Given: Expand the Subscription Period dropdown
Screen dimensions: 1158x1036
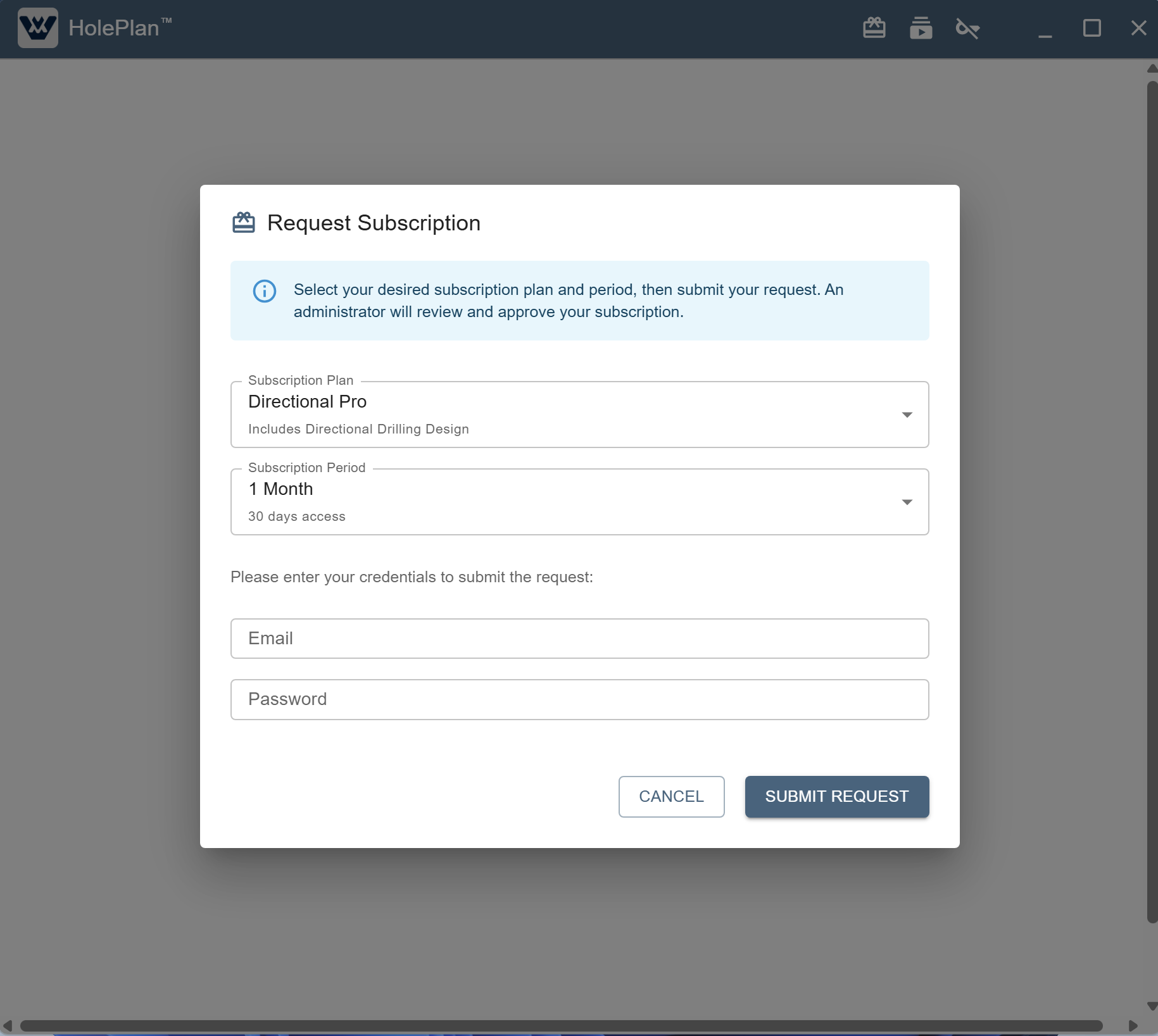Looking at the screenshot, I should [579, 502].
